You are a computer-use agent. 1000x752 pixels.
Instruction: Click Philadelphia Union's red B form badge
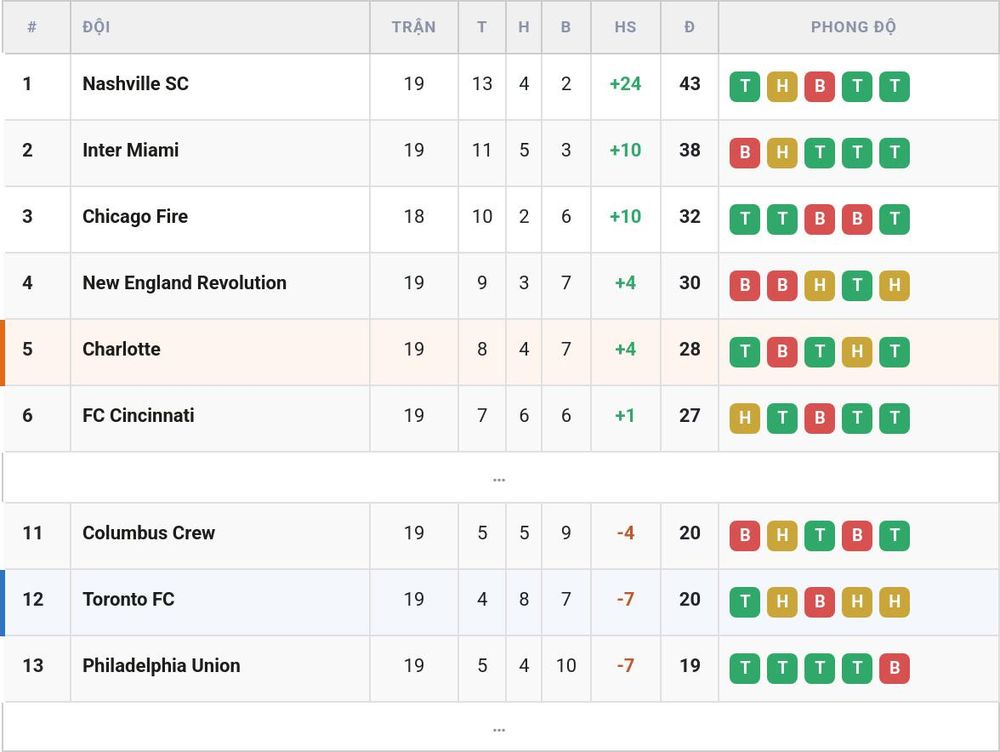[x=894, y=668]
